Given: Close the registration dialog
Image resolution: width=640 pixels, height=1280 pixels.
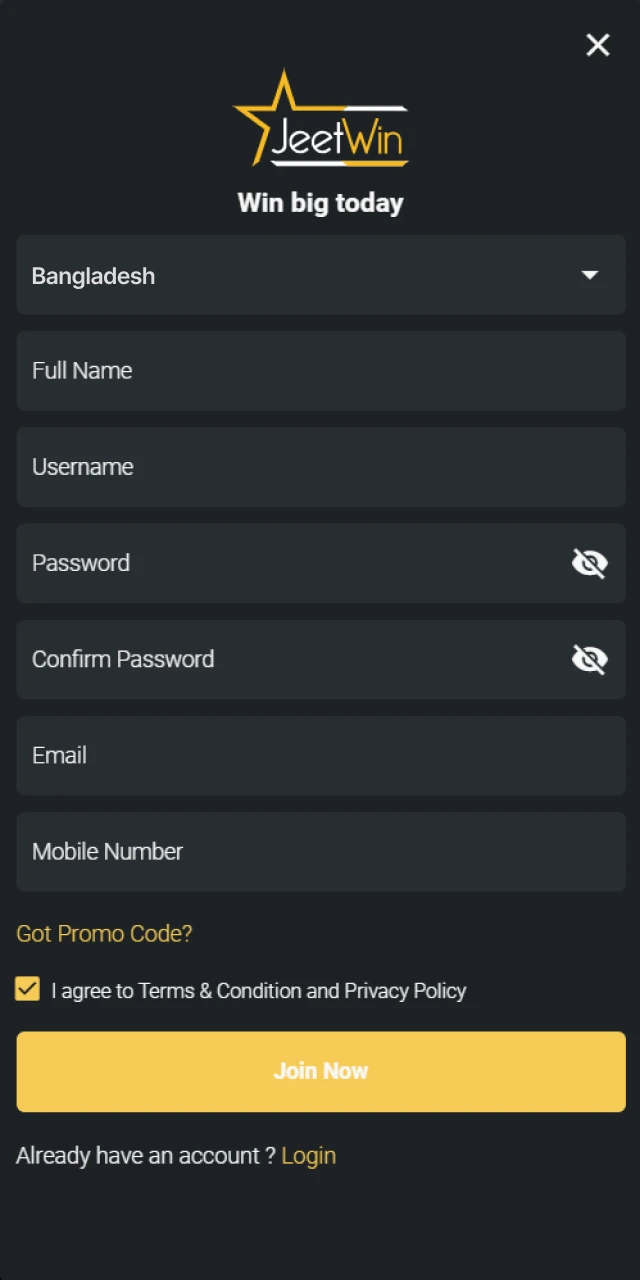Looking at the screenshot, I should (x=597, y=45).
